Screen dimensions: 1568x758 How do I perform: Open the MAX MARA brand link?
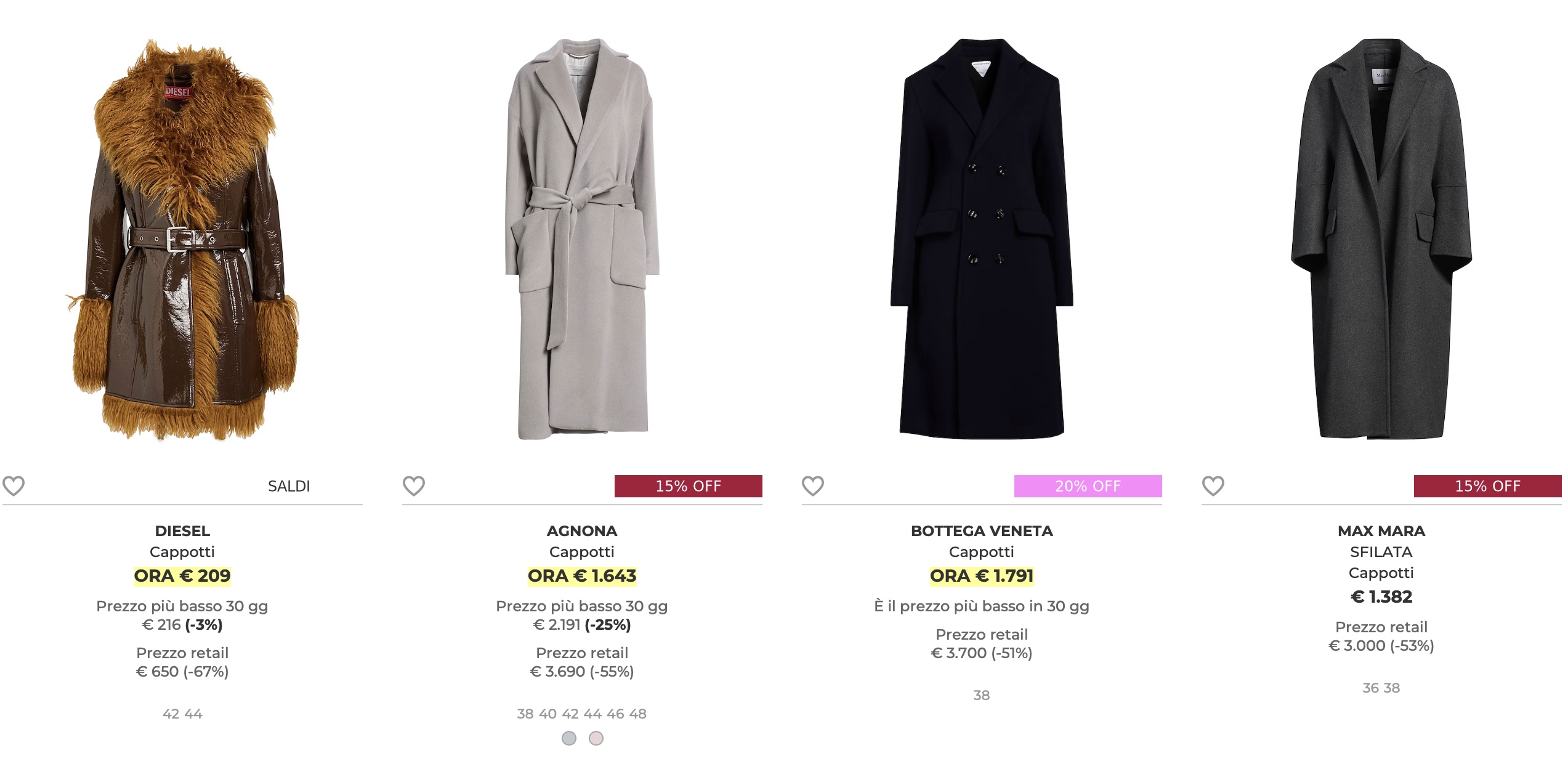coord(1381,531)
